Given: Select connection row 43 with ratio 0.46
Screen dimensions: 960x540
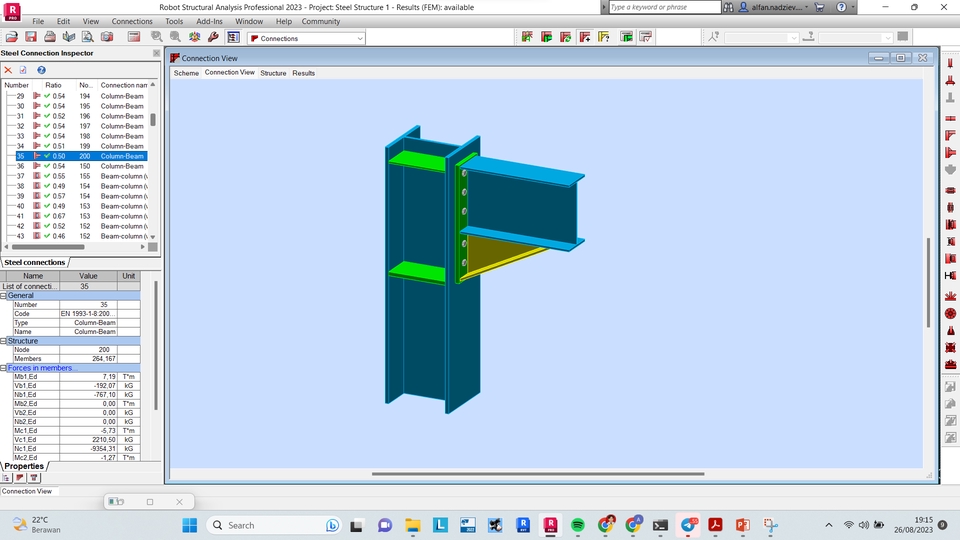Looking at the screenshot, I should click(x=80, y=236).
